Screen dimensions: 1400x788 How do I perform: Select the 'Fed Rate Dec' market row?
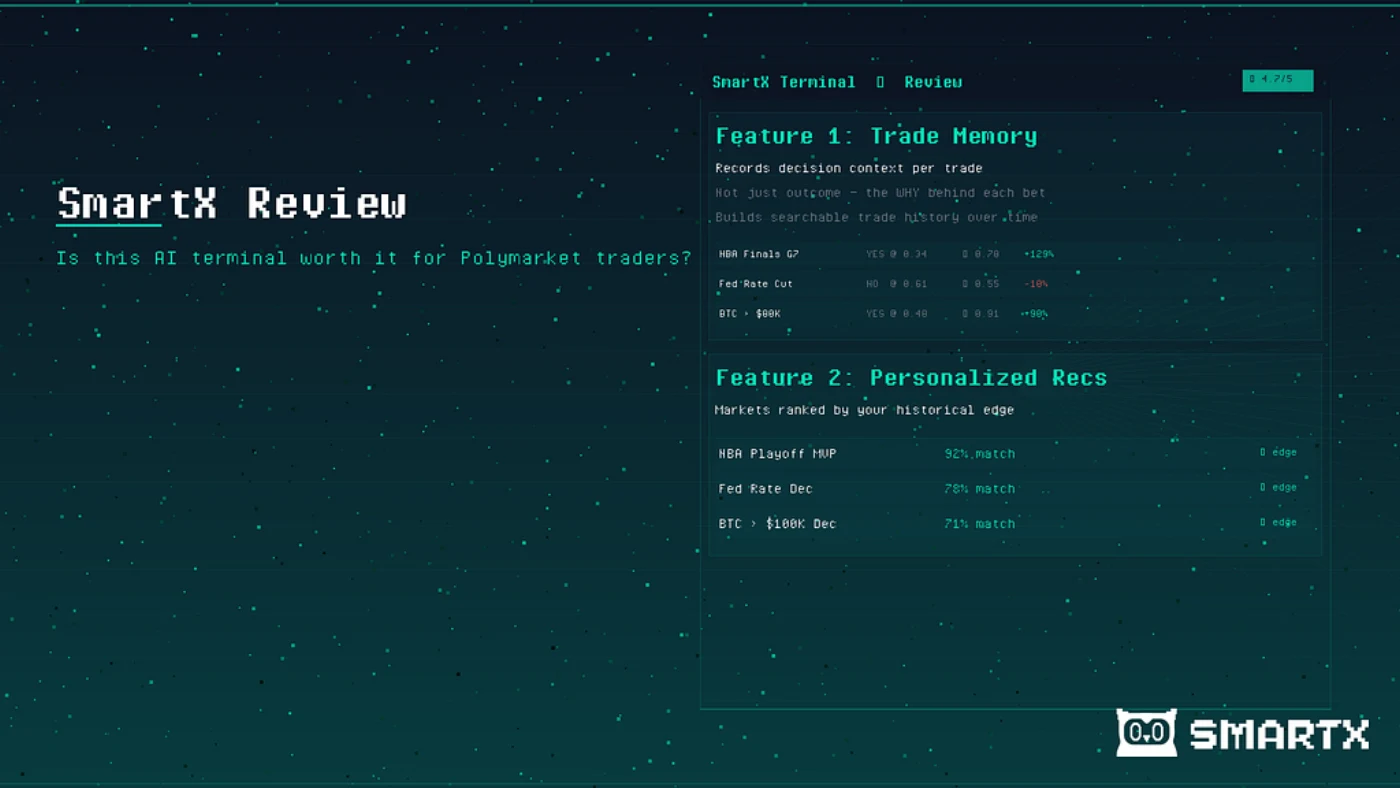[x=1015, y=489]
